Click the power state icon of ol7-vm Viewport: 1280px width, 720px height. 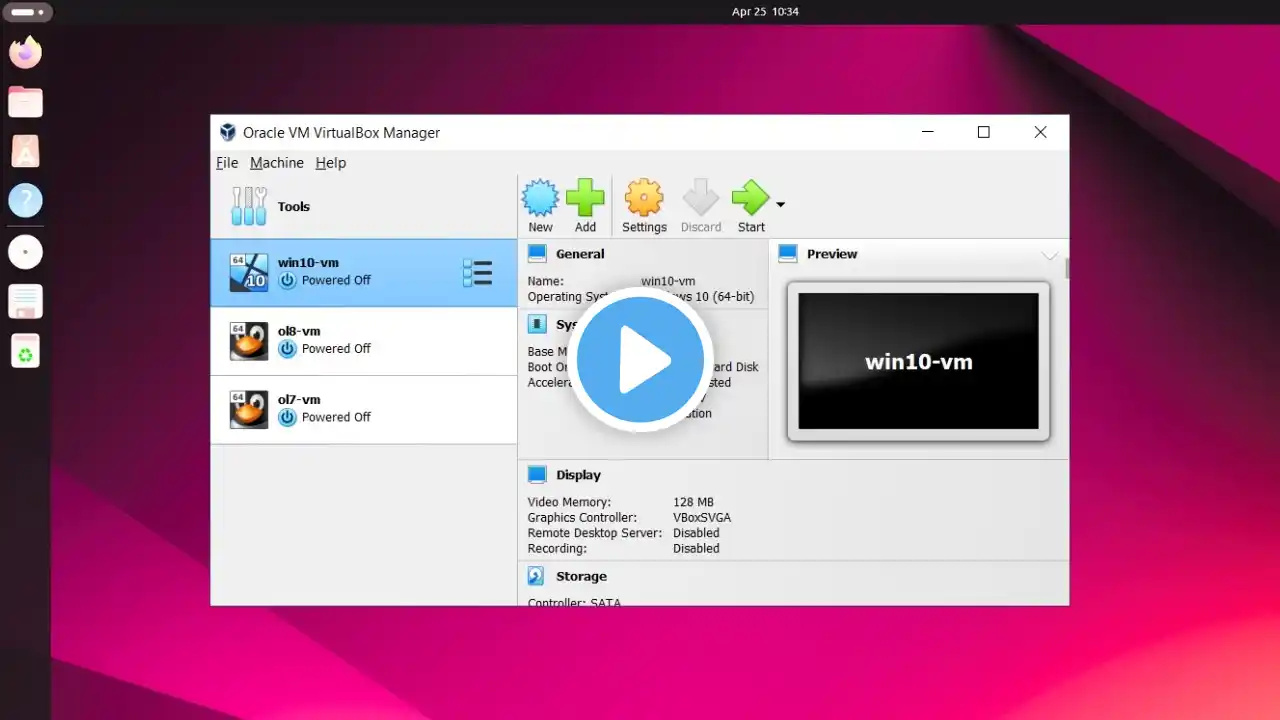pos(288,417)
